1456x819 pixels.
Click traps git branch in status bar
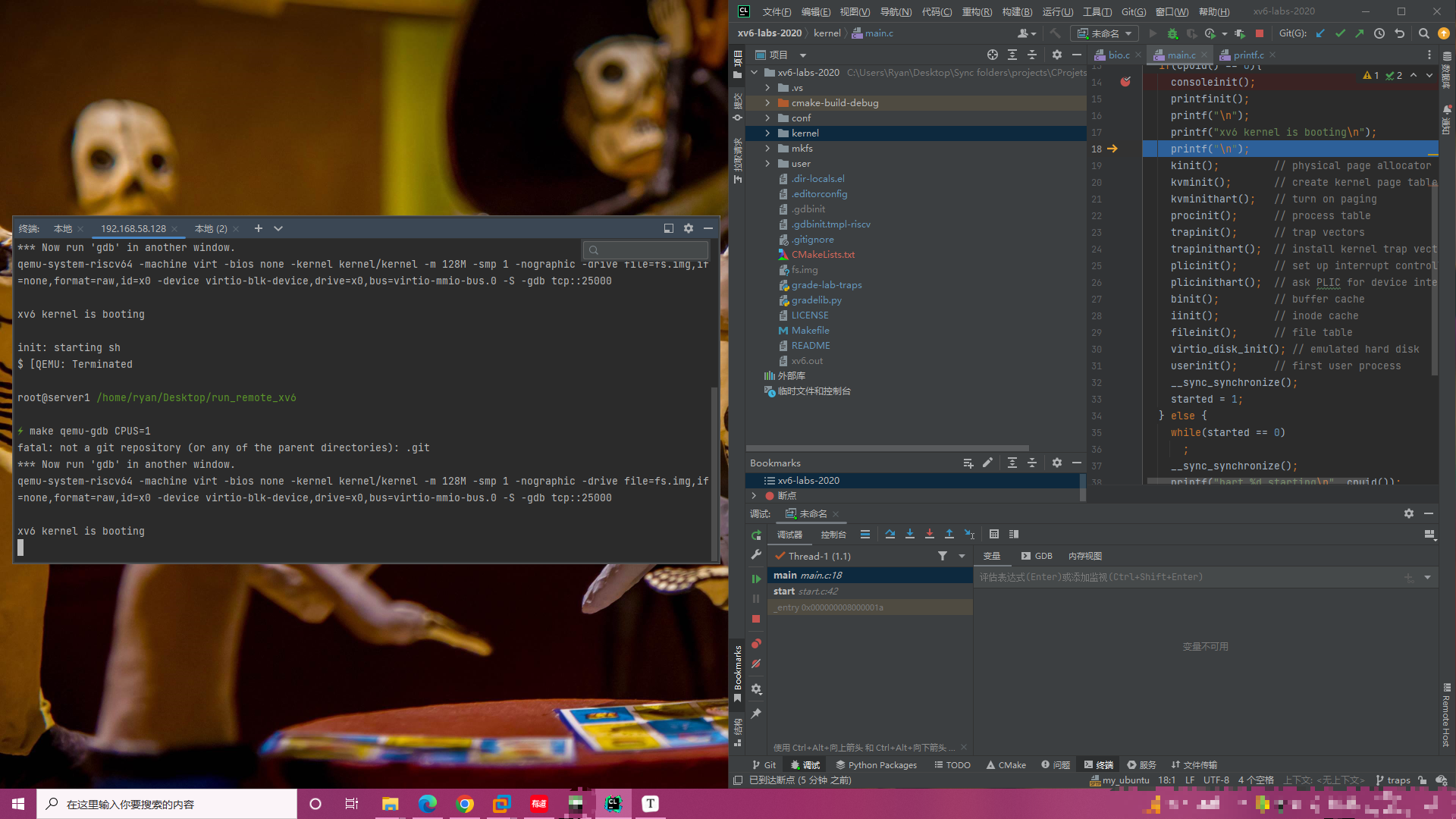pyautogui.click(x=1393, y=780)
